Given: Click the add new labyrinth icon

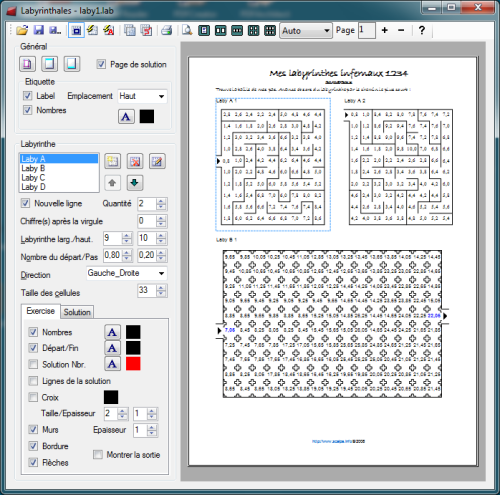Looking at the screenshot, I should click(113, 162).
